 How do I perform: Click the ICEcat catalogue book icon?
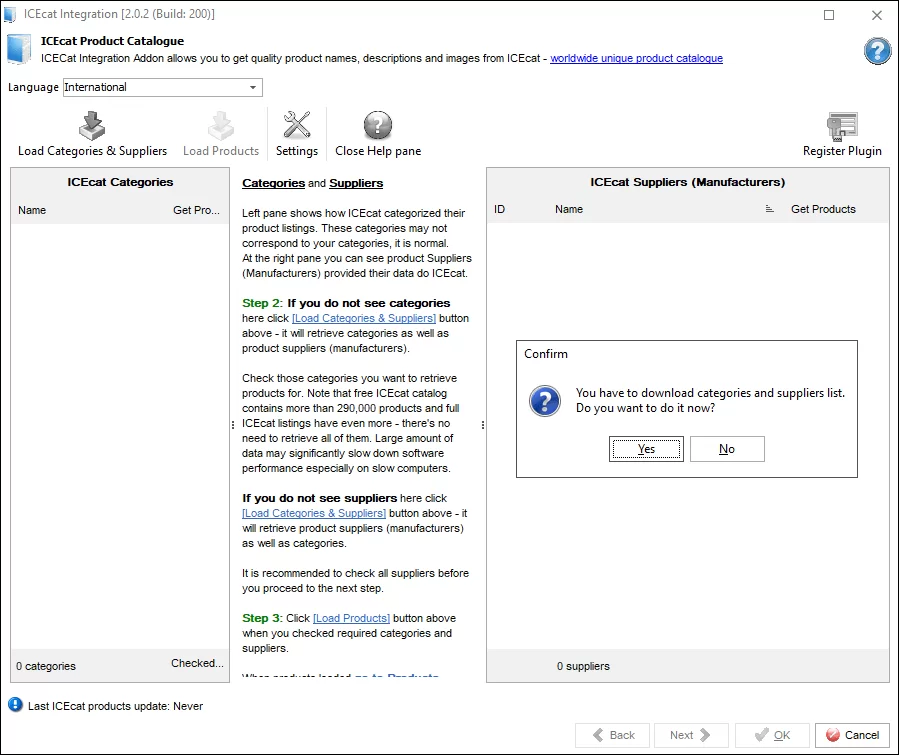pyautogui.click(x=20, y=49)
